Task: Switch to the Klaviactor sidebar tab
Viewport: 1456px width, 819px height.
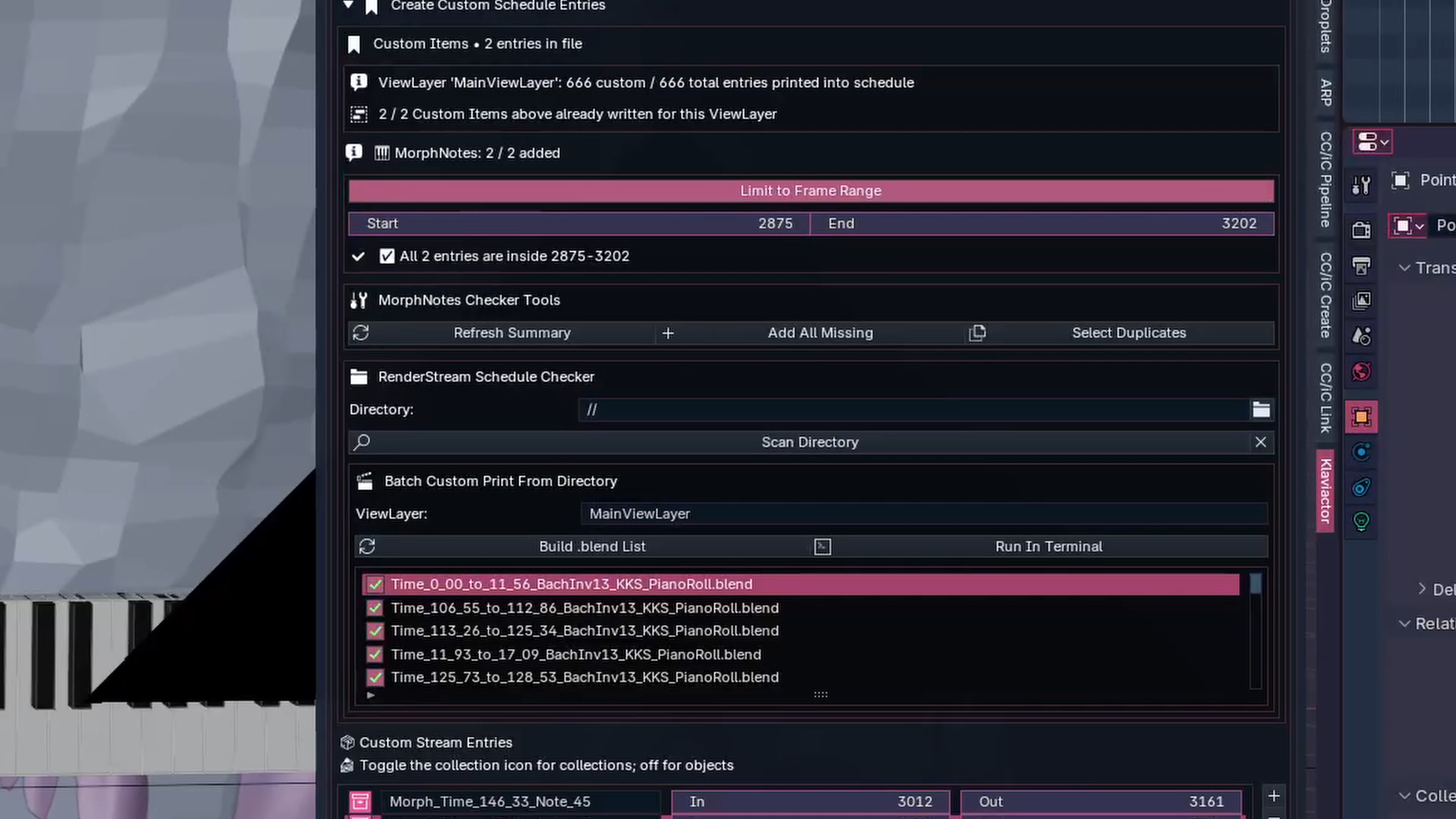Action: 1324,491
